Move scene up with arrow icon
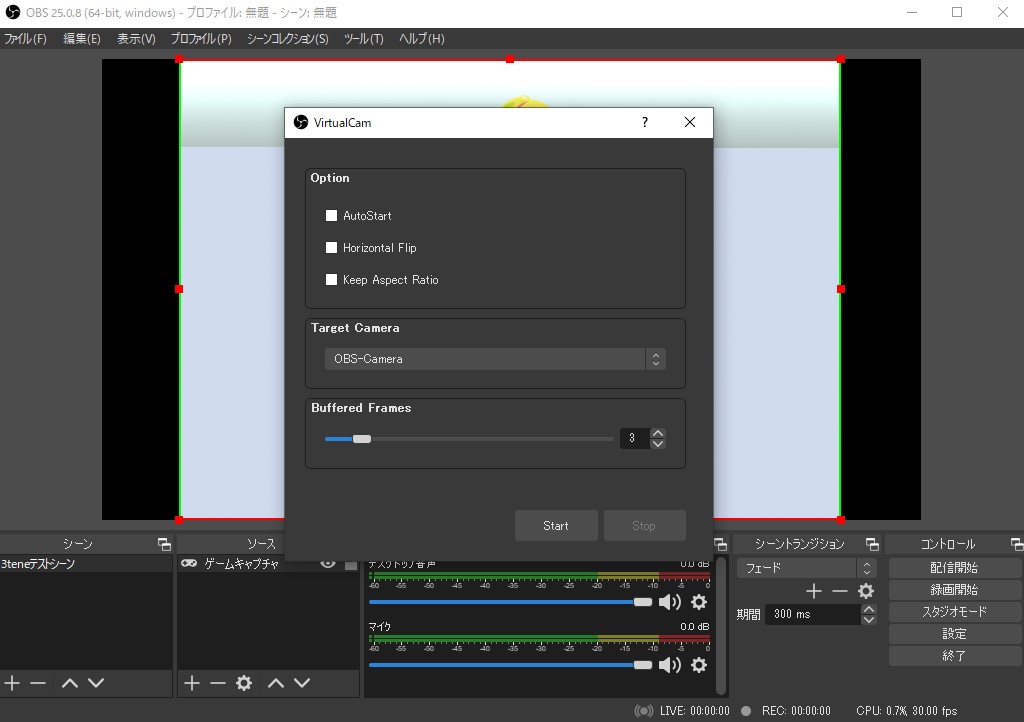Screen dimensions: 1024x722 (x=70, y=683)
